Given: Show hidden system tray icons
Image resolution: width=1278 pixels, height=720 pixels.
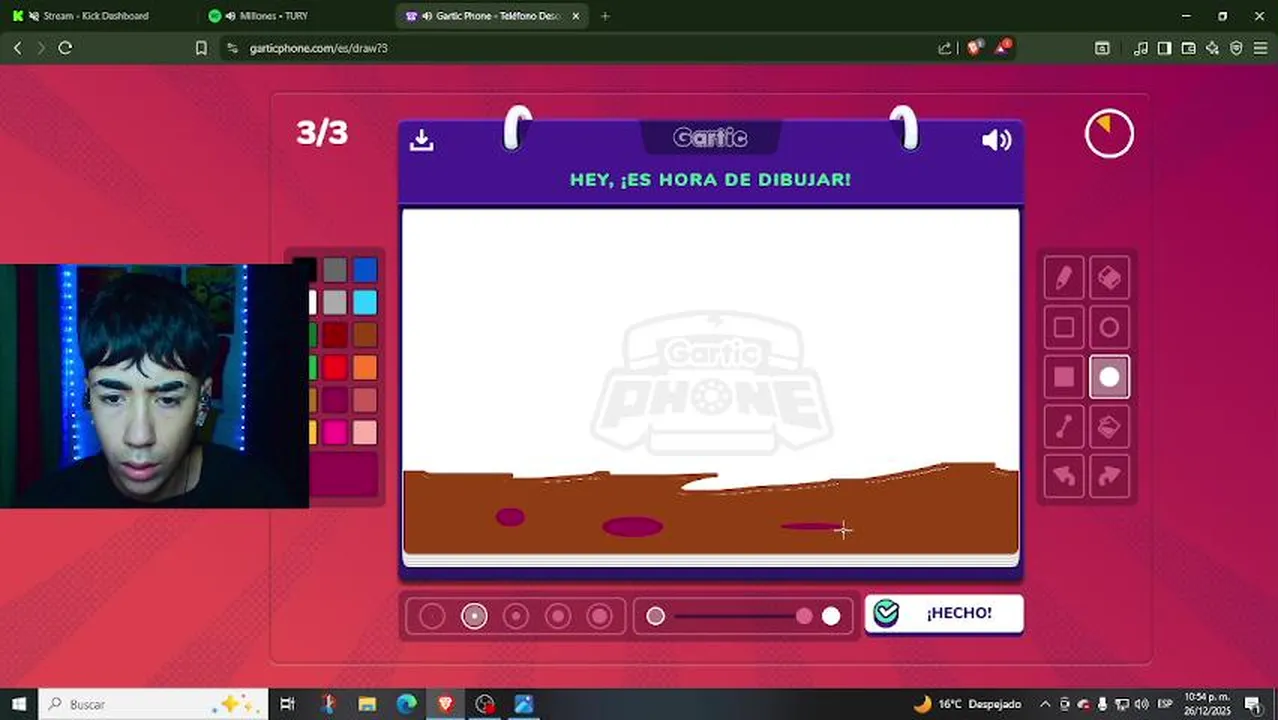Looking at the screenshot, I should click(x=1045, y=704).
